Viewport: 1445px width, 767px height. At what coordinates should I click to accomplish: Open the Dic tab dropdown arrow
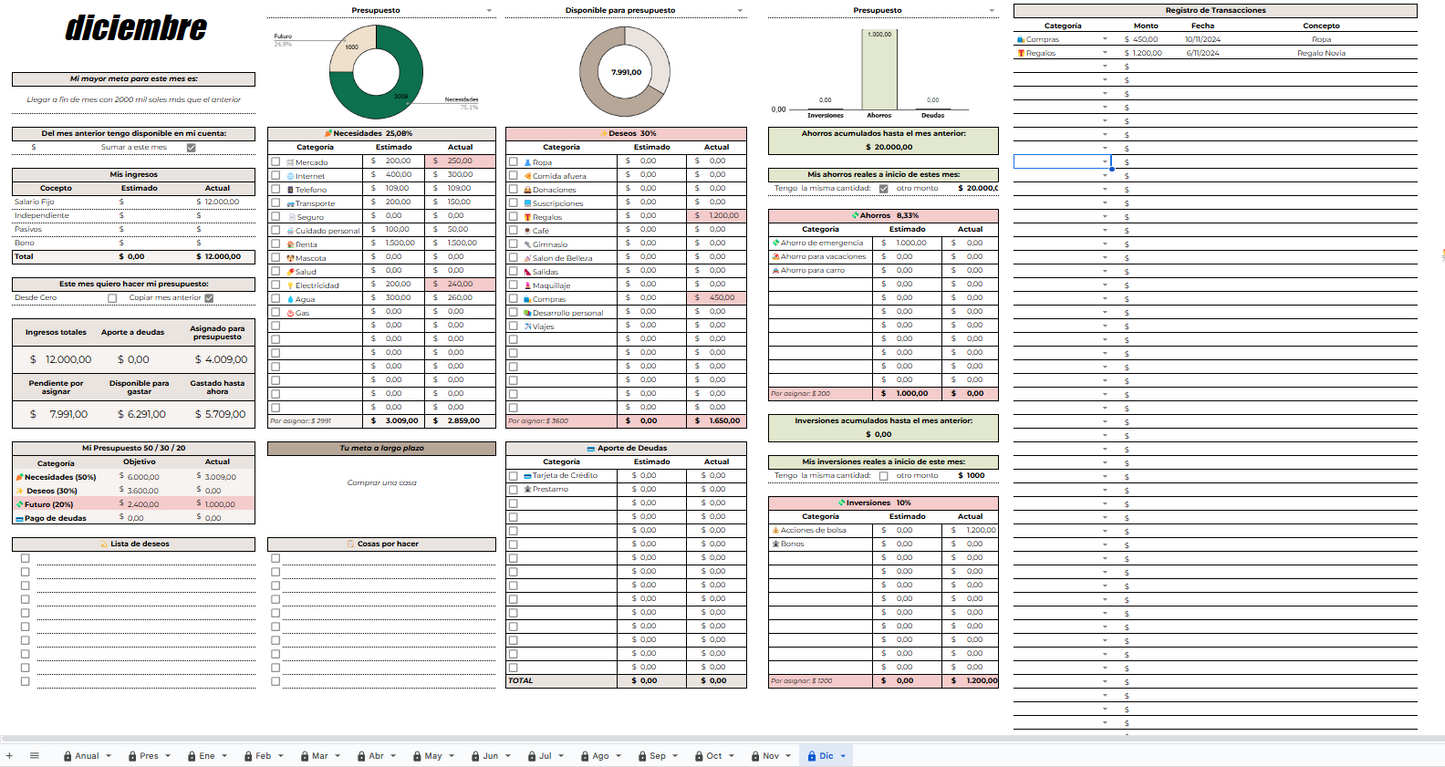point(843,756)
